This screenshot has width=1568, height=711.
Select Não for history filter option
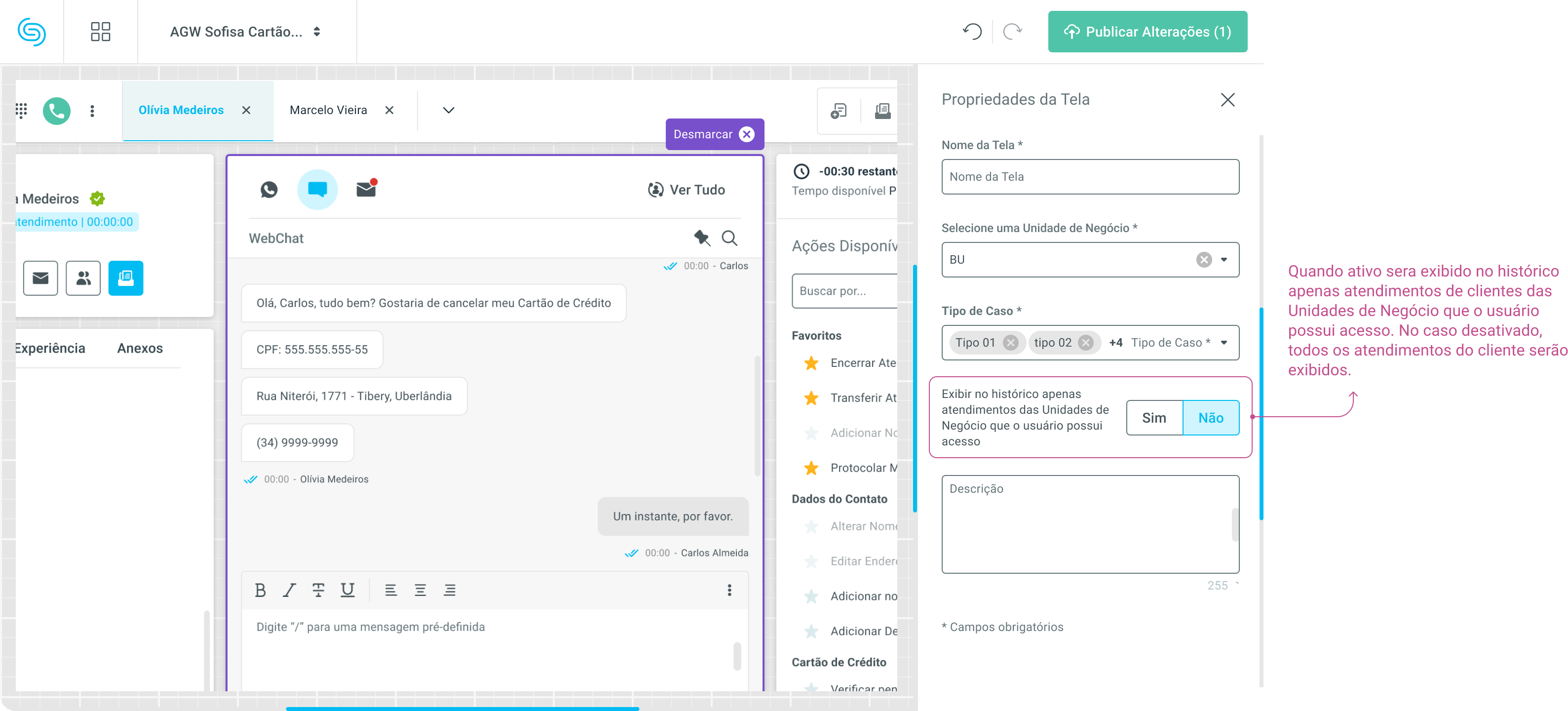pos(1210,418)
